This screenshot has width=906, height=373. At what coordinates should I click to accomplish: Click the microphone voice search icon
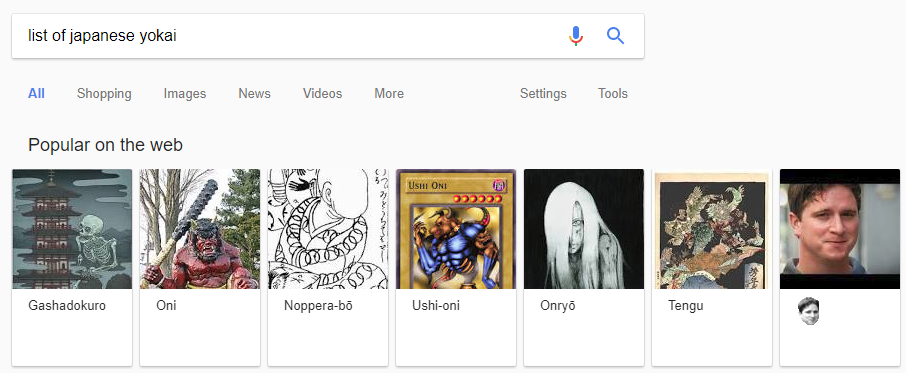coord(575,36)
